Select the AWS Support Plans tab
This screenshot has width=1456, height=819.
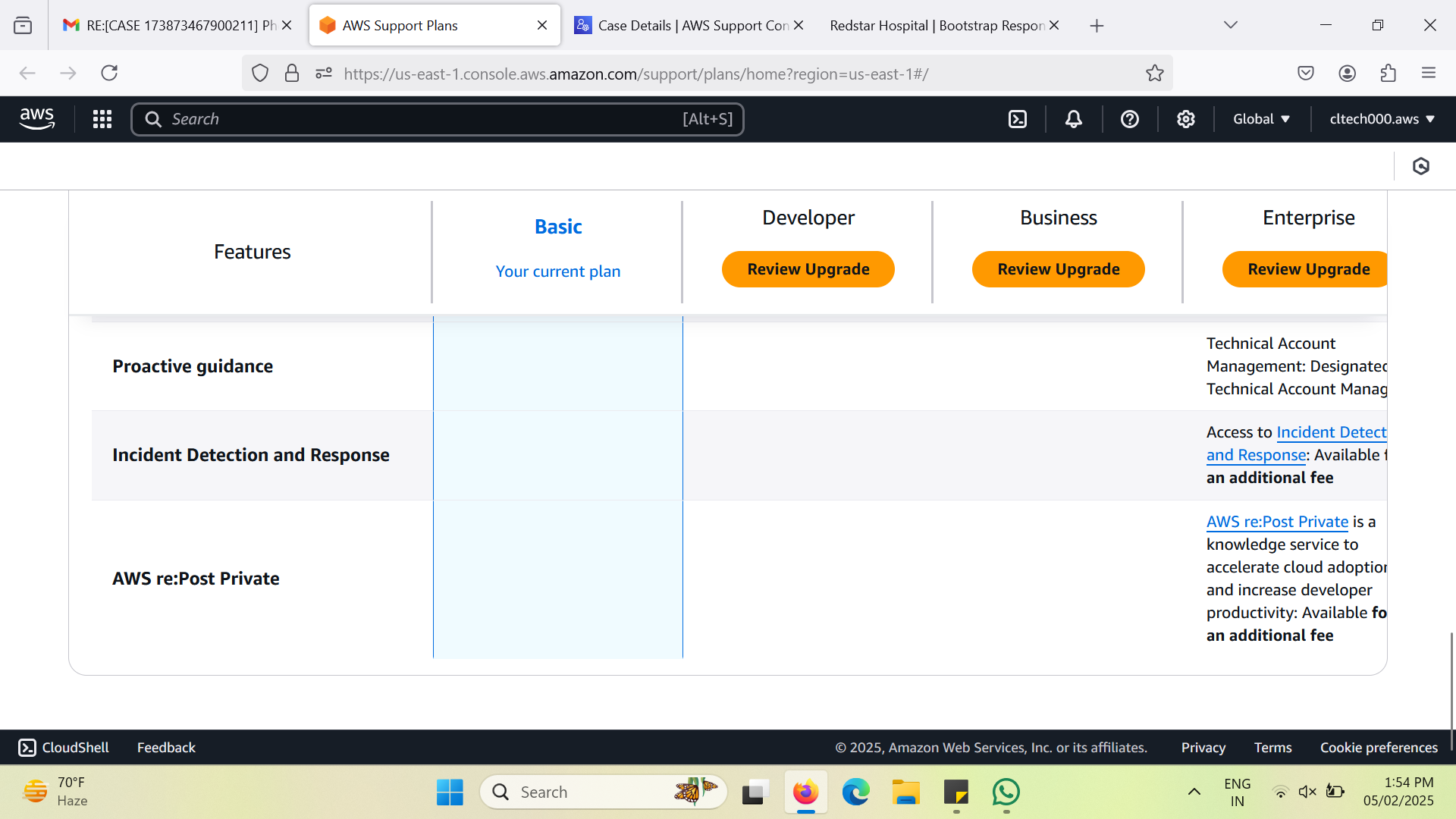pos(435,26)
